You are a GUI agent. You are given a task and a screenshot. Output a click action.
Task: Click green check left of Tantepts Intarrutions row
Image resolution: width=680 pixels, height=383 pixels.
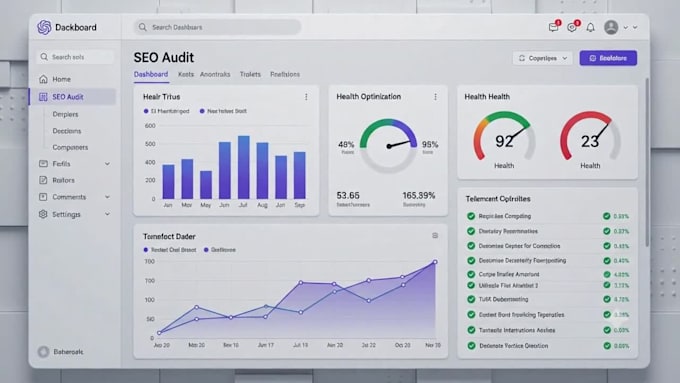tap(471, 330)
